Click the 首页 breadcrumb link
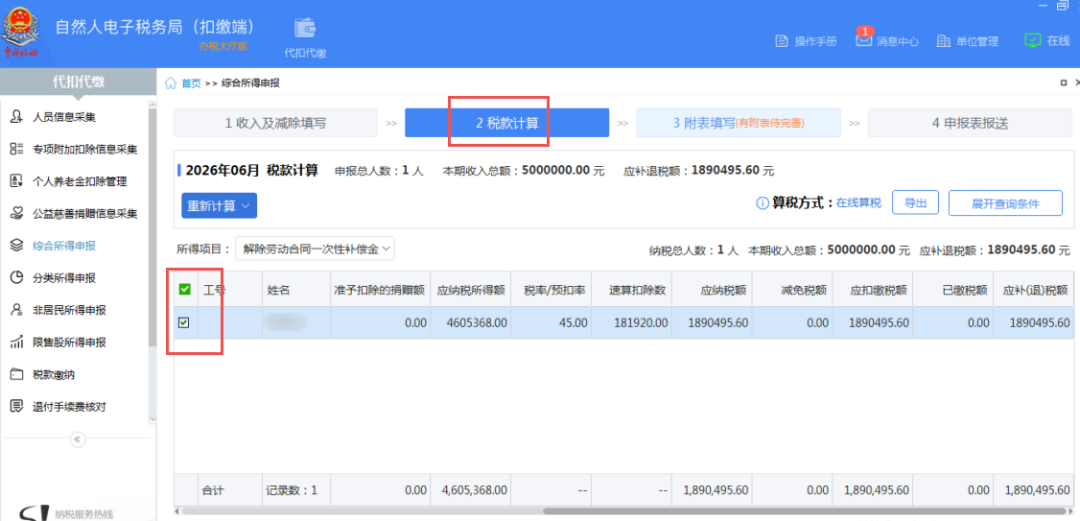Viewport: 1080px width, 521px height. tap(191, 83)
